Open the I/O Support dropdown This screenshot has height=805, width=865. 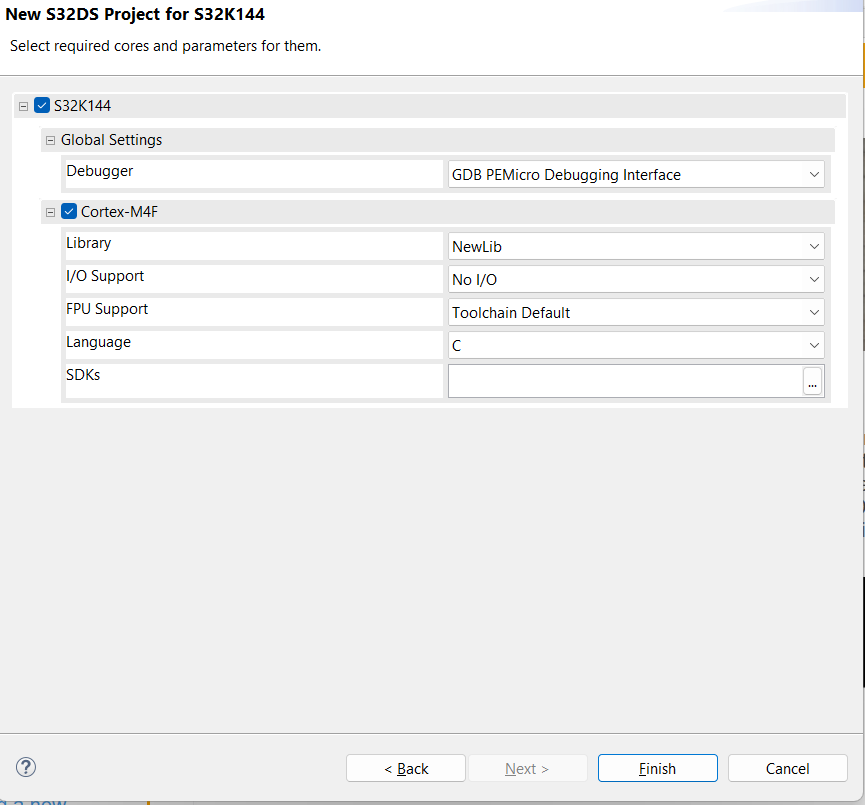(x=636, y=280)
